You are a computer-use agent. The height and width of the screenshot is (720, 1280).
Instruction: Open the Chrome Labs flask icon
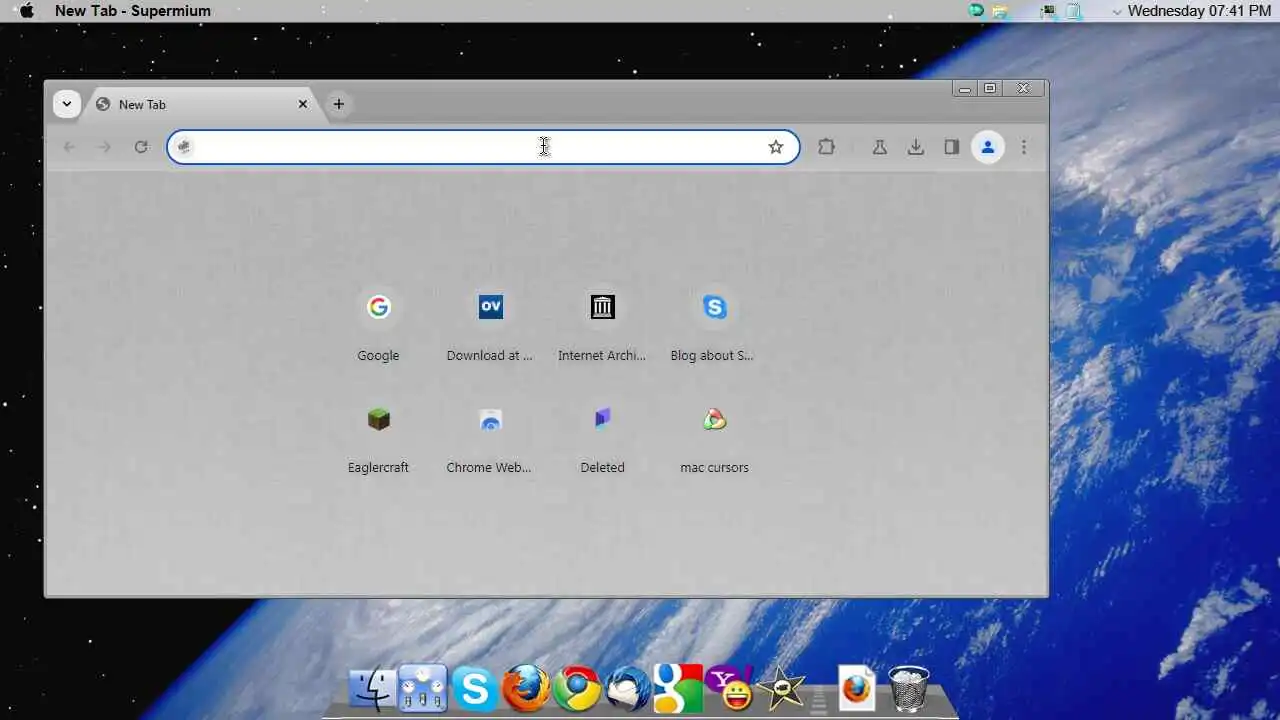pyautogui.click(x=880, y=147)
